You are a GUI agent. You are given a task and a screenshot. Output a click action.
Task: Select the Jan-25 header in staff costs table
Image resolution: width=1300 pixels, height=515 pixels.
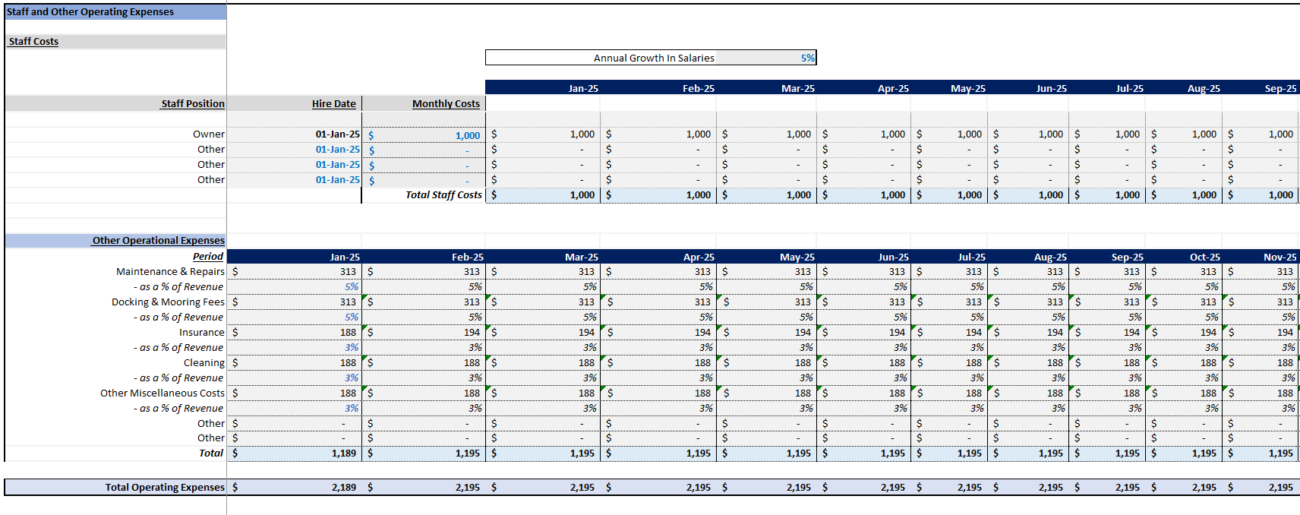click(543, 88)
